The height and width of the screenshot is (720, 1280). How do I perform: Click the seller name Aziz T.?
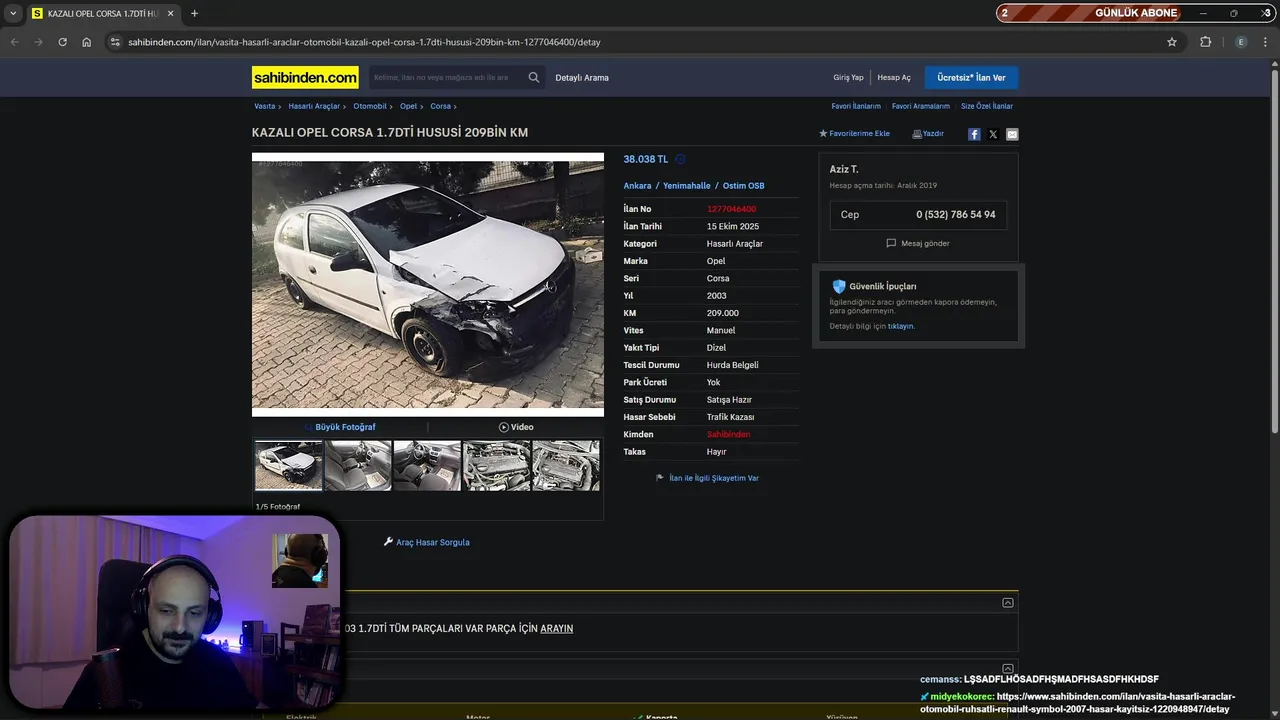click(844, 169)
